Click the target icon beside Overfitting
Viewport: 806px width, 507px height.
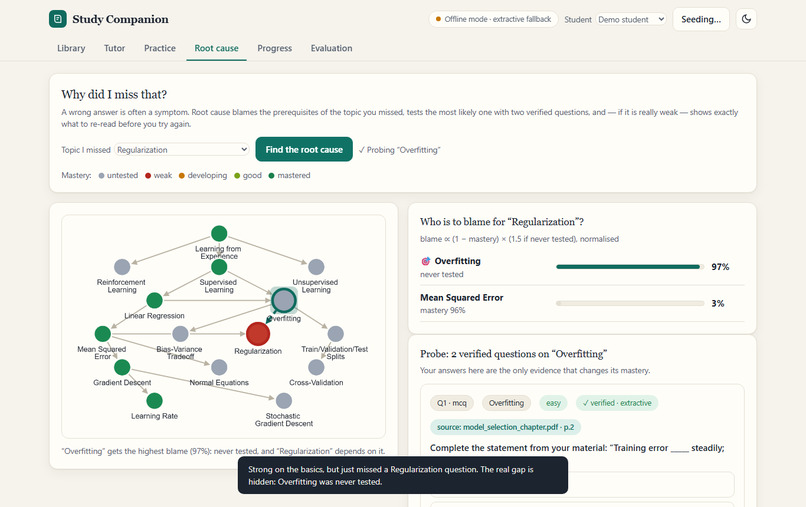pyautogui.click(x=426, y=261)
